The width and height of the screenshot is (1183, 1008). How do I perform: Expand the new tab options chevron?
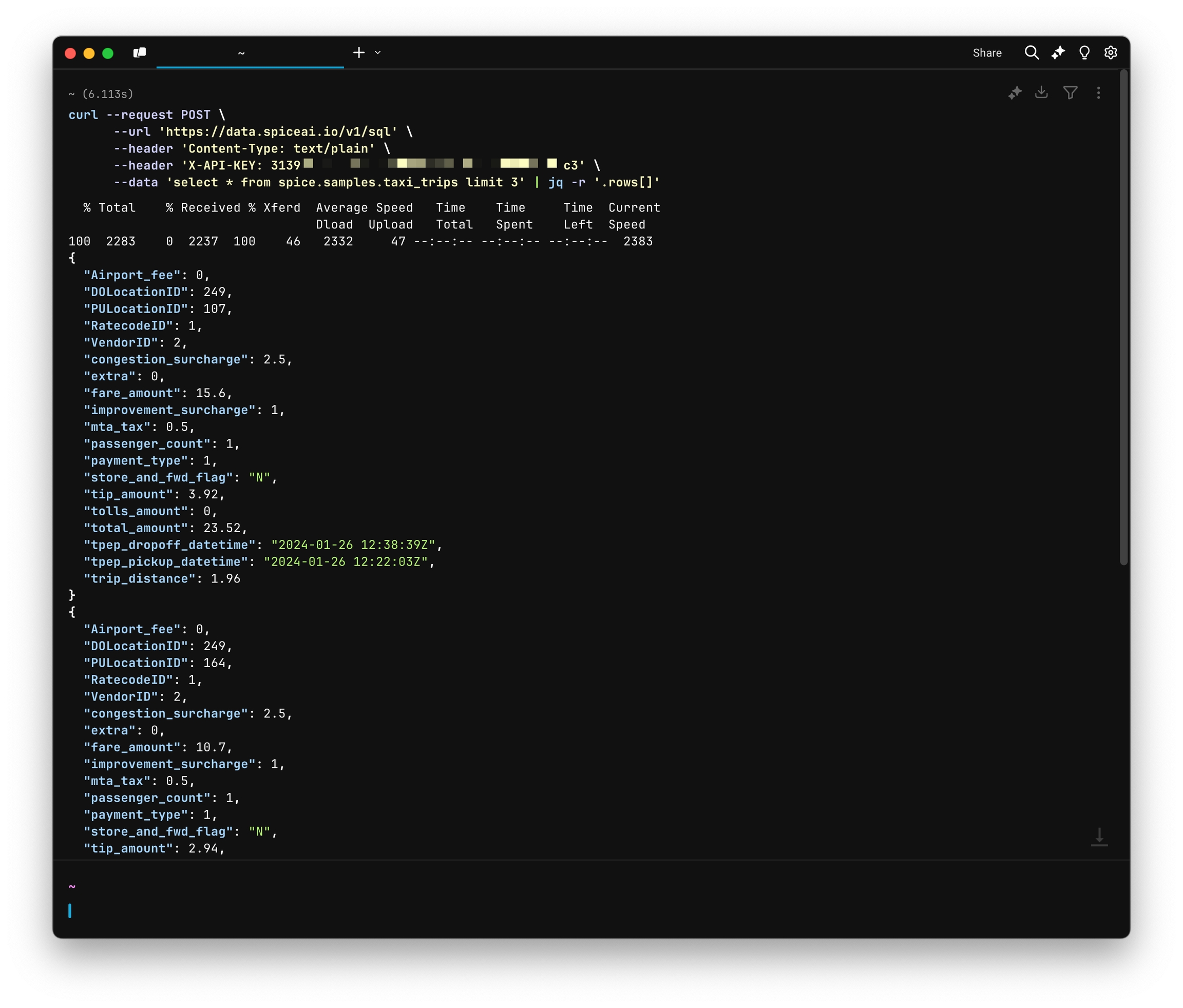coord(378,52)
